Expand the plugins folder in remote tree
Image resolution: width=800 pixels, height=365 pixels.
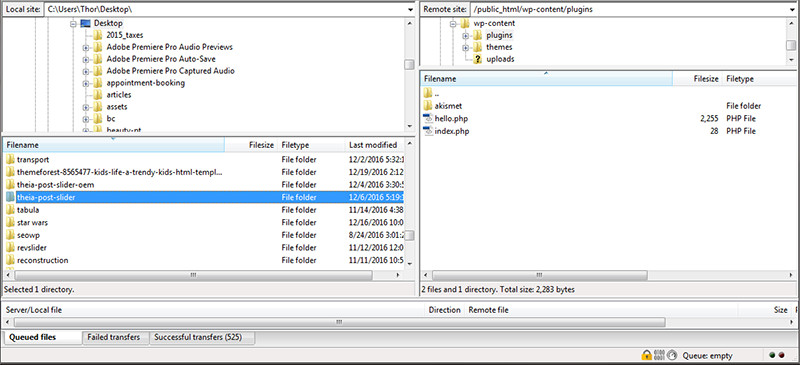[465, 35]
